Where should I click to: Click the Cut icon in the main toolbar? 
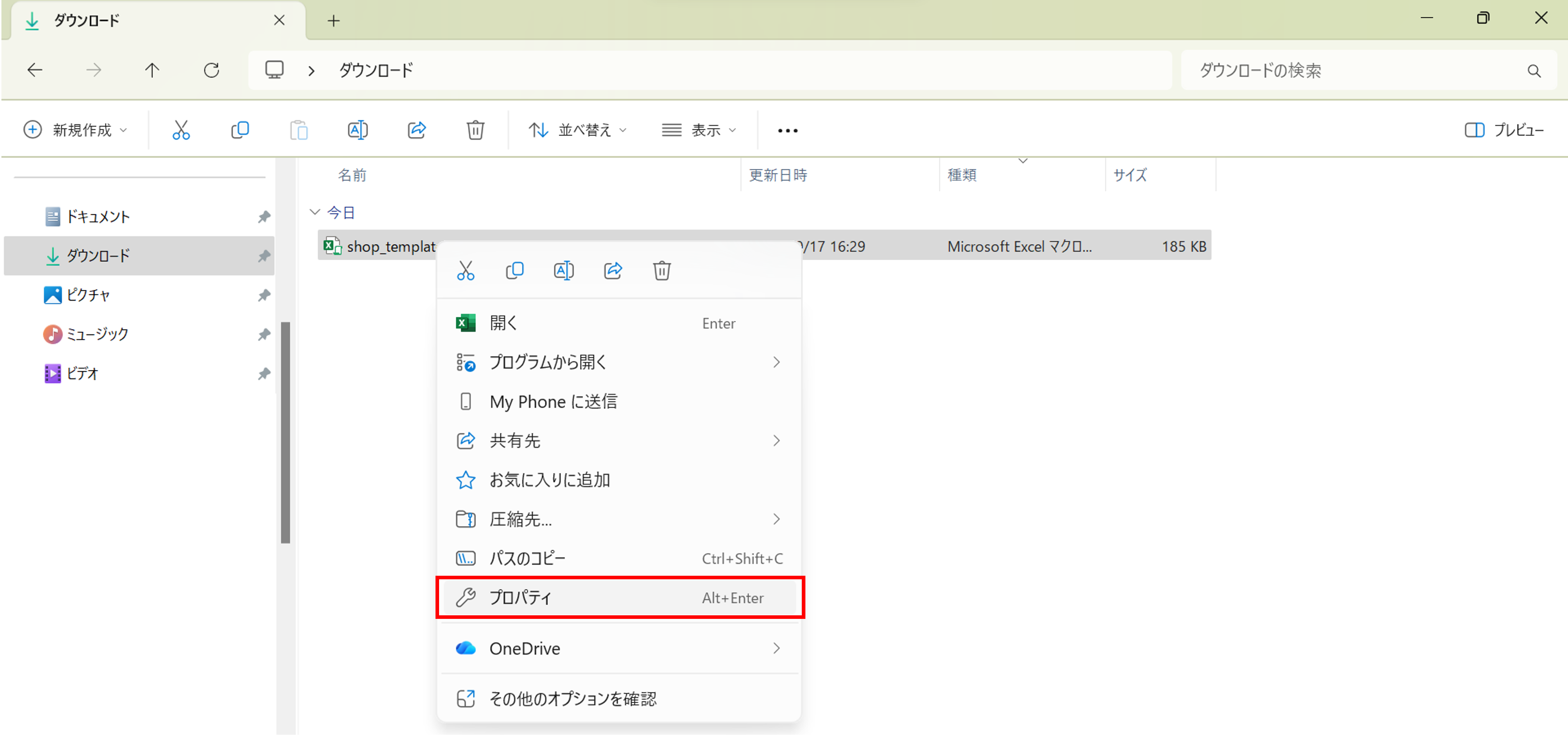pyautogui.click(x=181, y=130)
